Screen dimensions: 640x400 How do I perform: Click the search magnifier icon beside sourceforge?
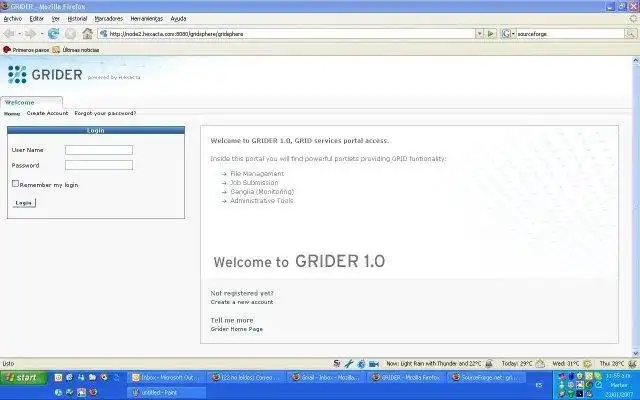[631, 33]
